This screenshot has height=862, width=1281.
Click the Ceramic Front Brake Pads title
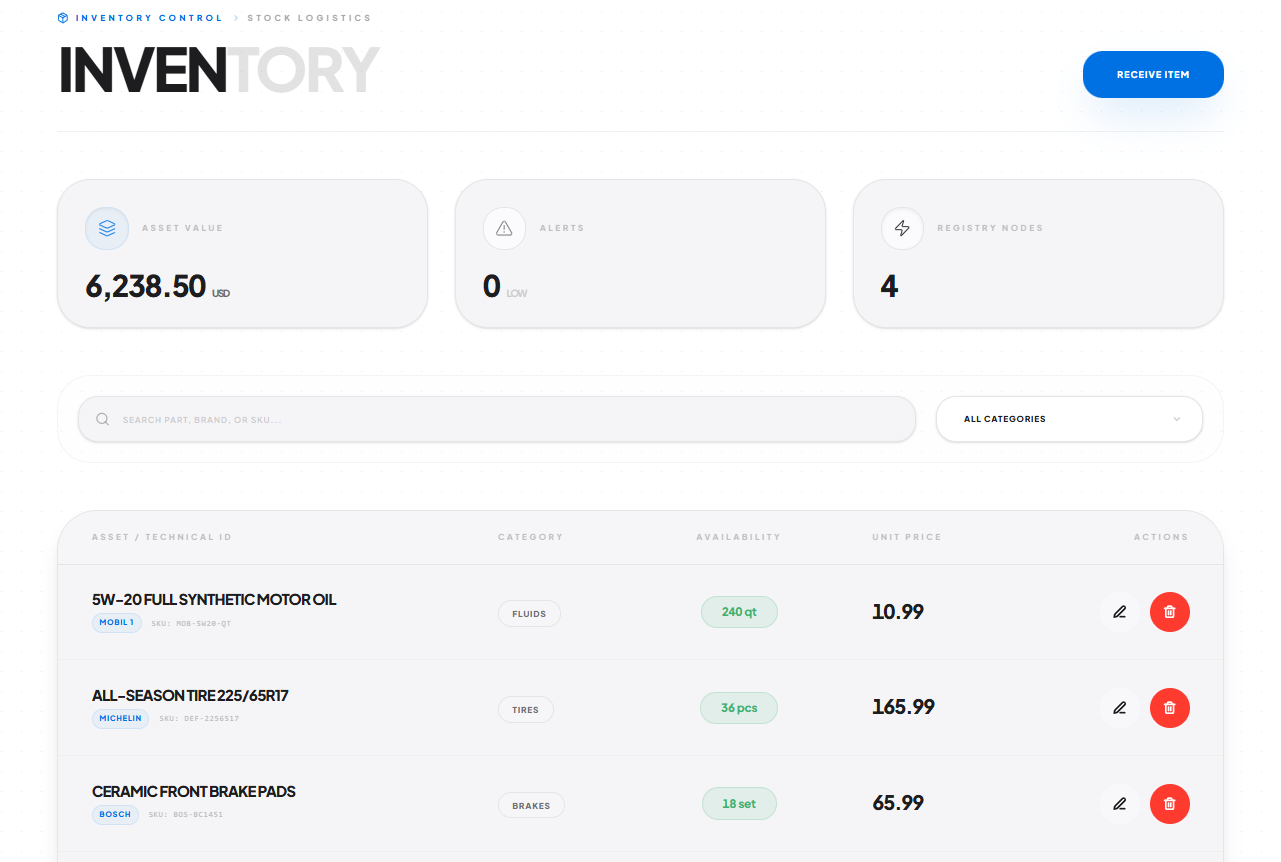(x=194, y=792)
